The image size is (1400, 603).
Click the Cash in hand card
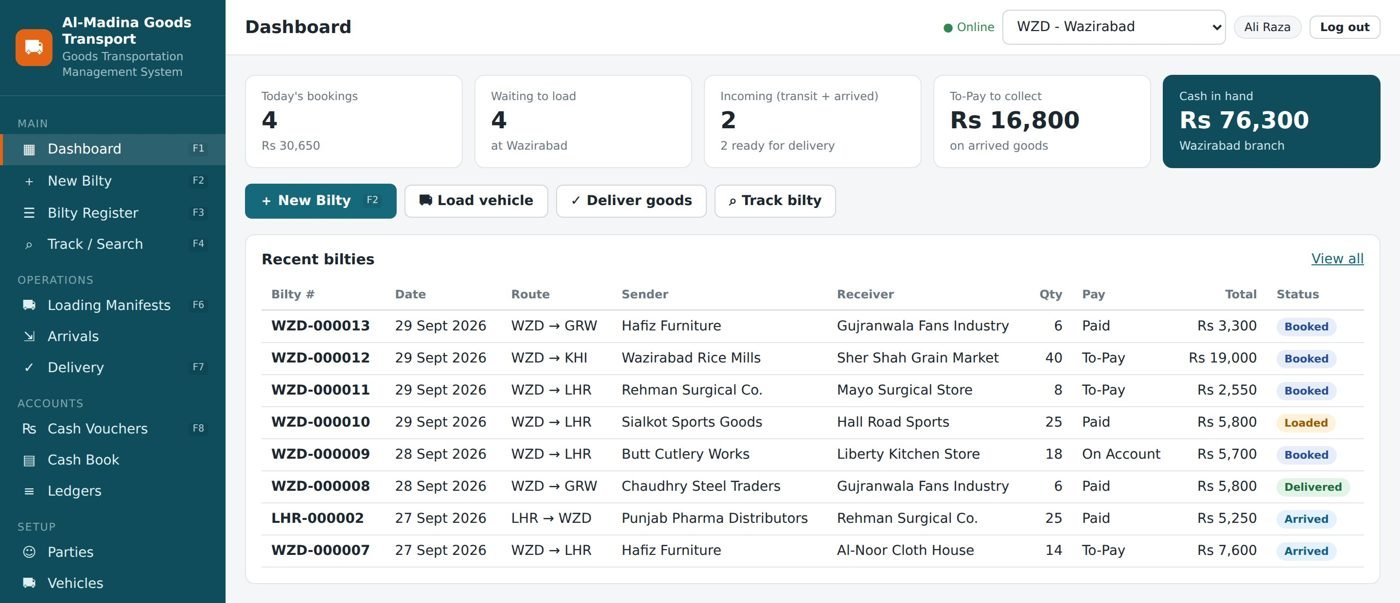[x=1271, y=121]
